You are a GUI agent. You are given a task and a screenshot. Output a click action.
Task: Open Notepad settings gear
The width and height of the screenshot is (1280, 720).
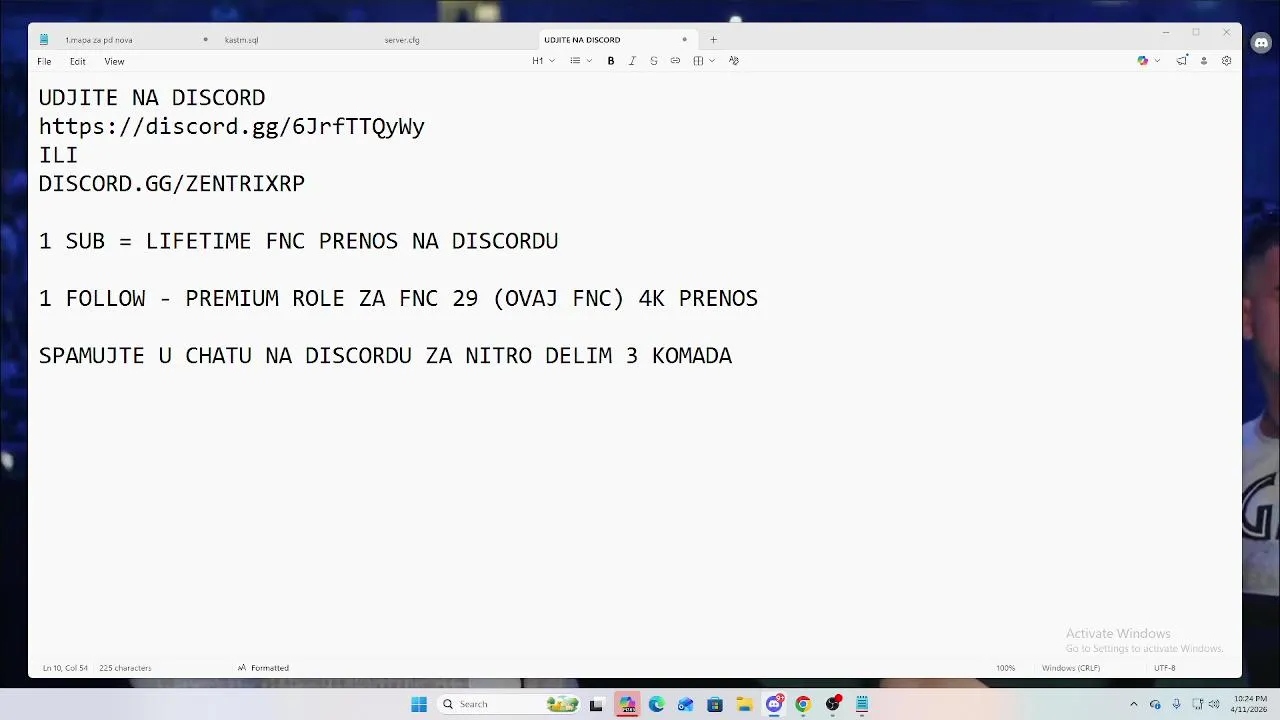(x=1227, y=61)
